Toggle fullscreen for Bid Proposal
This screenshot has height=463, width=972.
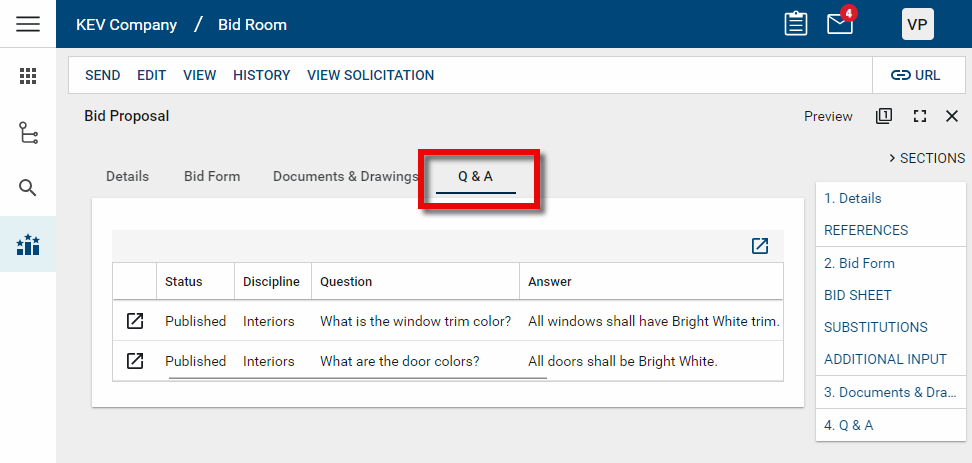(x=920, y=116)
